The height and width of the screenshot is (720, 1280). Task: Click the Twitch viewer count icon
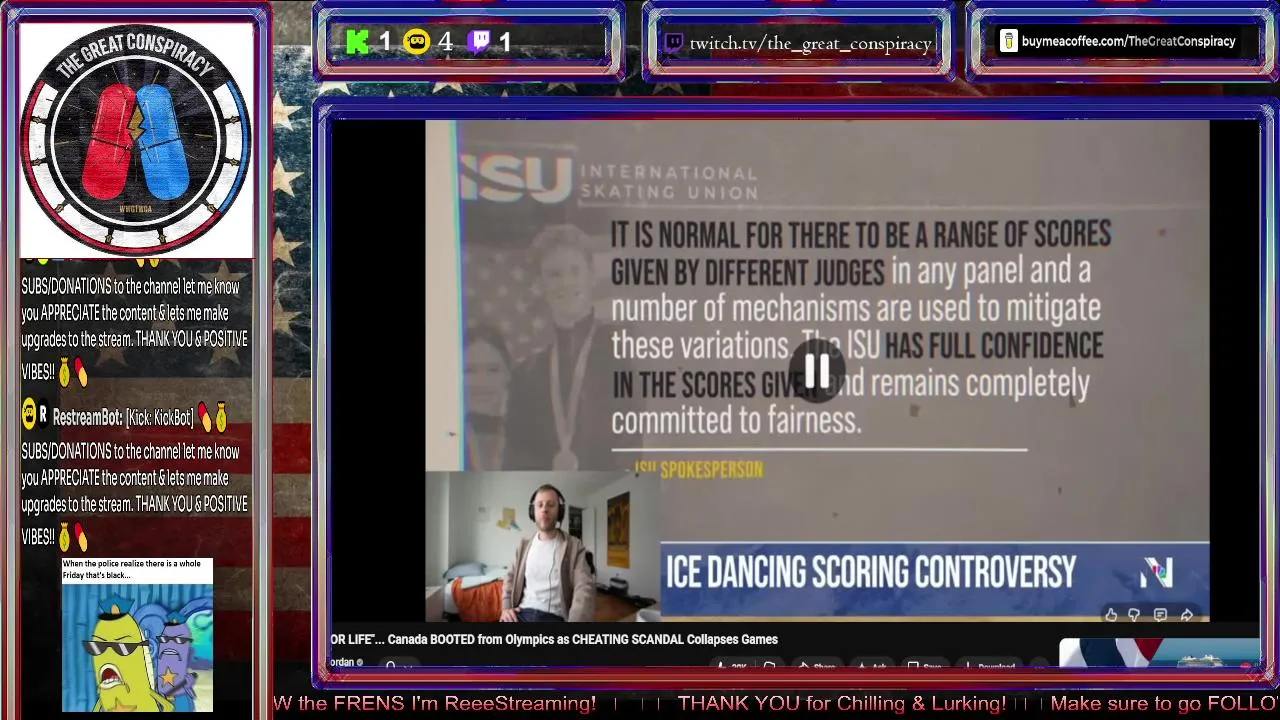coord(479,42)
